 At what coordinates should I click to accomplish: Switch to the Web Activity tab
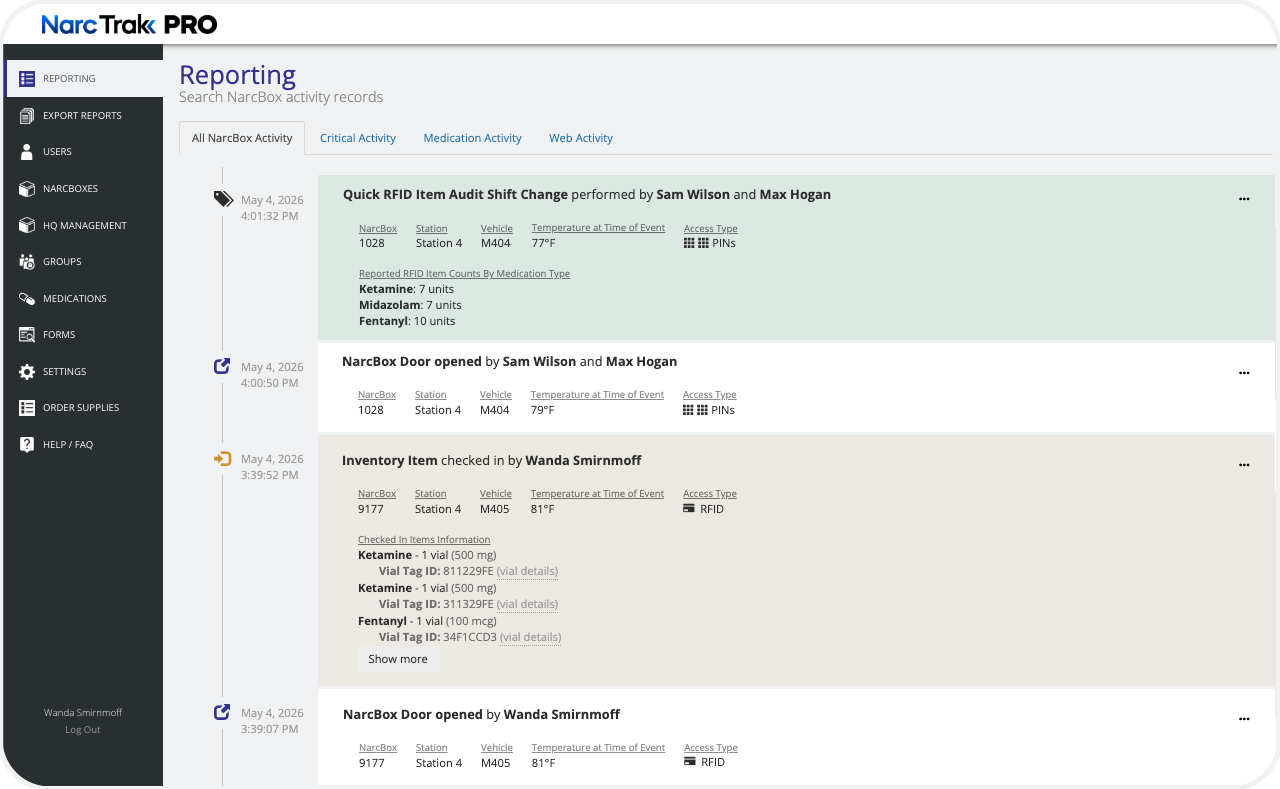pyautogui.click(x=581, y=138)
